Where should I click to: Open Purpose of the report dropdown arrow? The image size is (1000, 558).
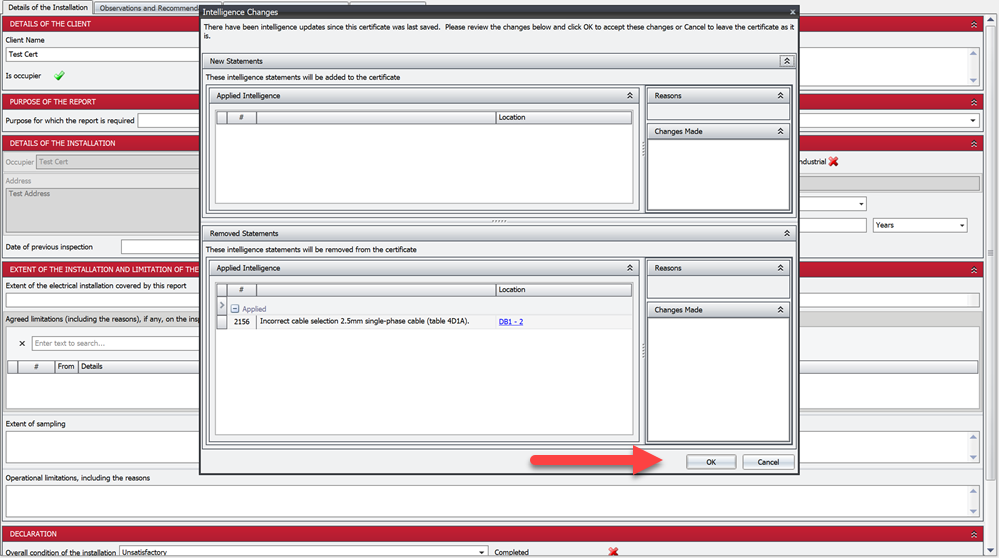coord(973,121)
